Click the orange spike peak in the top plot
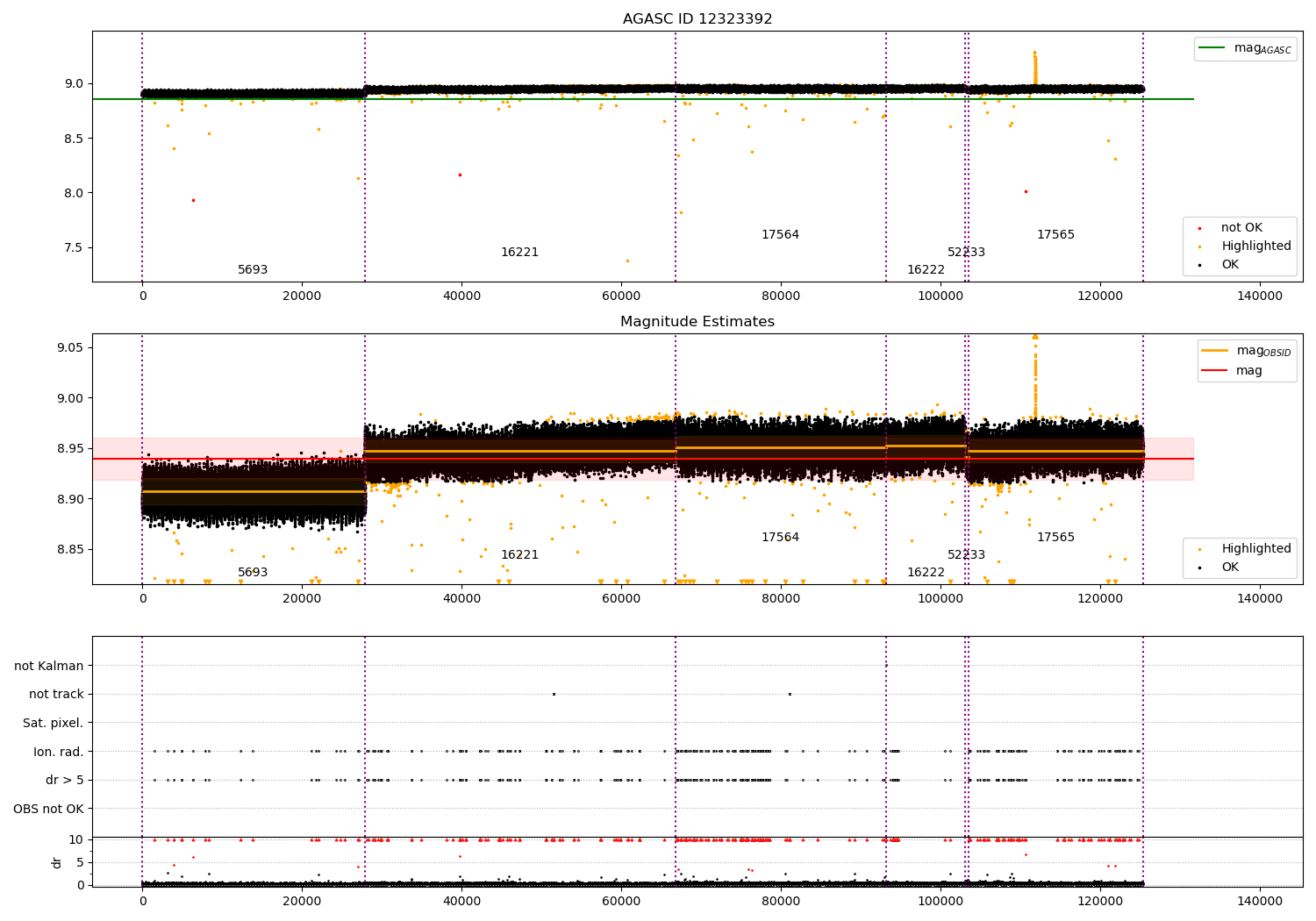This screenshot has width=1316, height=921. click(1034, 53)
